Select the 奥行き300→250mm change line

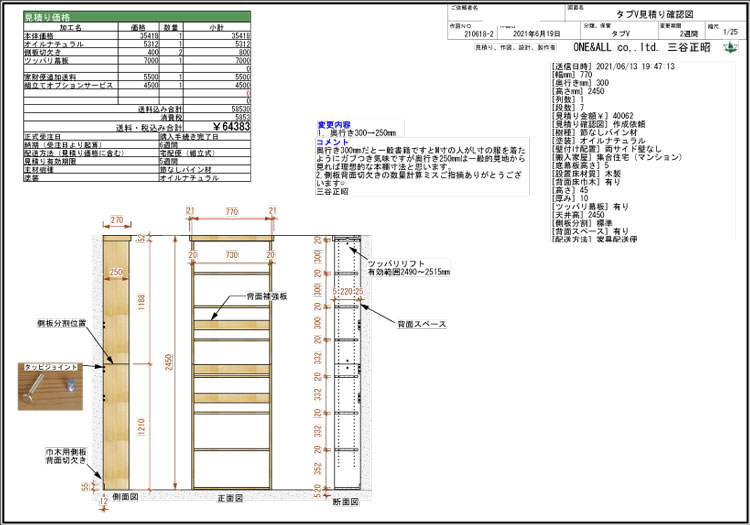coord(356,133)
